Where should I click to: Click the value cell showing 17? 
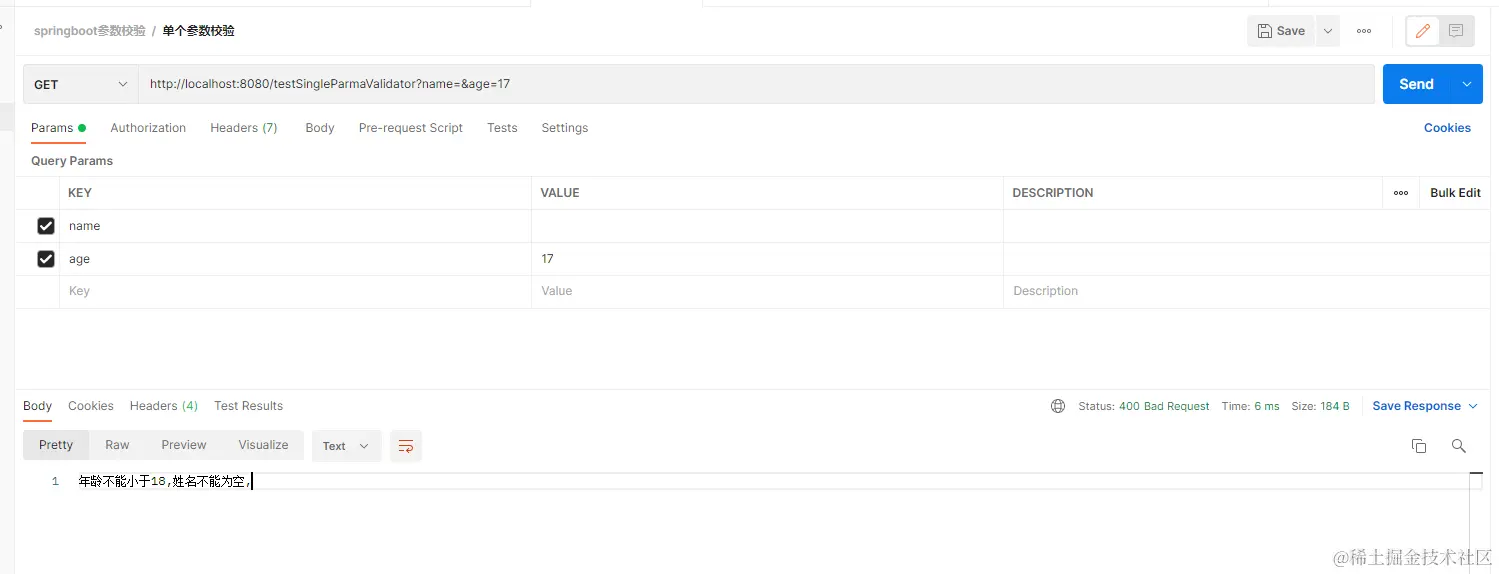point(767,259)
